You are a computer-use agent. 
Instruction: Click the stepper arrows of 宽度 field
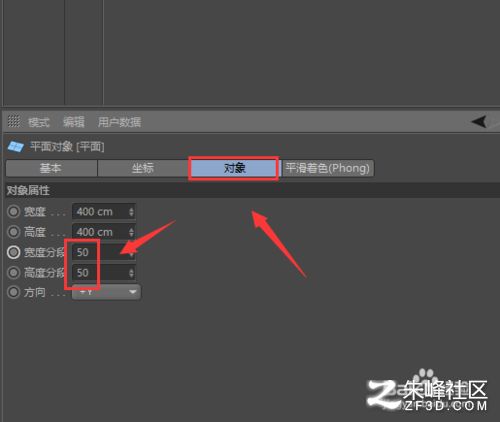click(131, 212)
